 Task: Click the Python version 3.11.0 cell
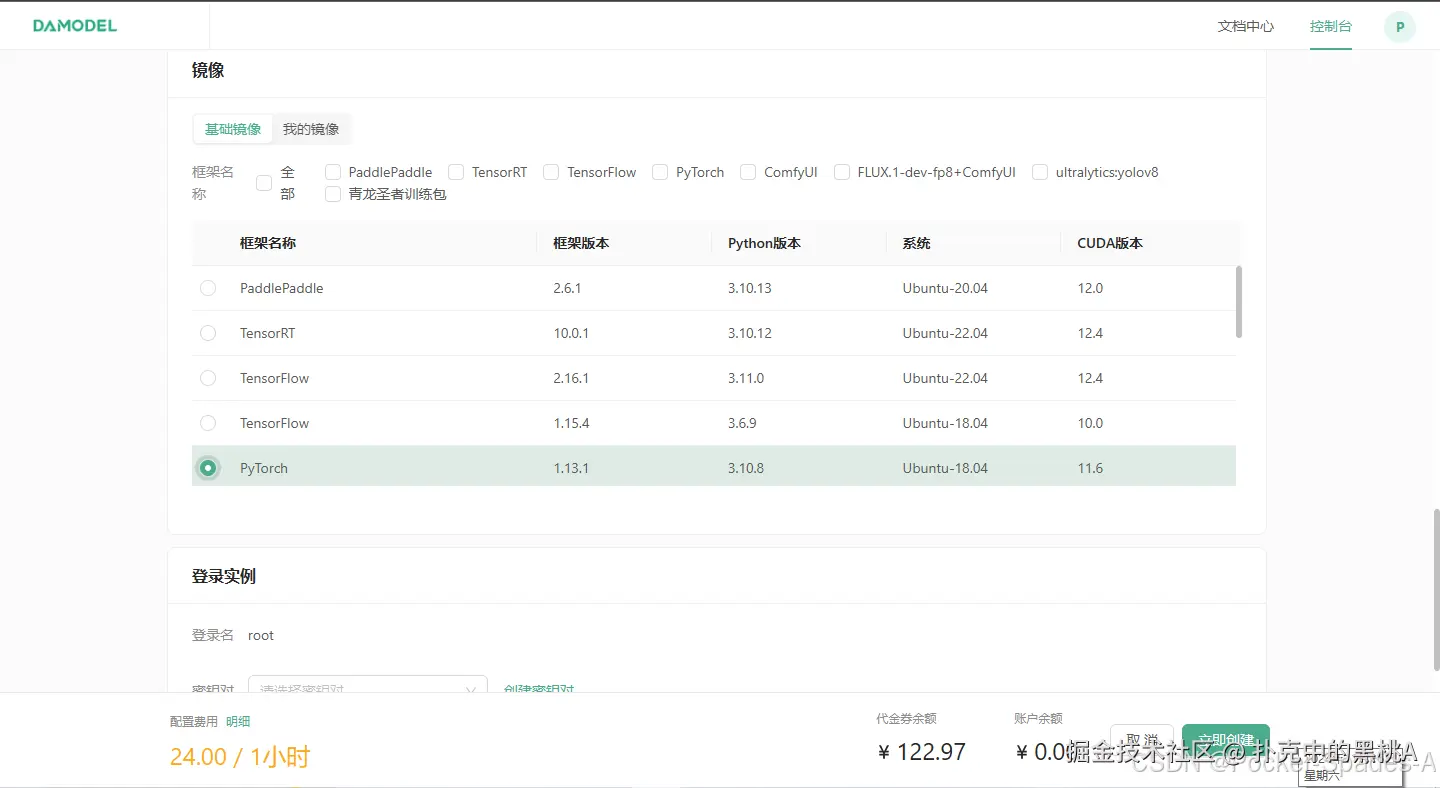[x=746, y=378]
